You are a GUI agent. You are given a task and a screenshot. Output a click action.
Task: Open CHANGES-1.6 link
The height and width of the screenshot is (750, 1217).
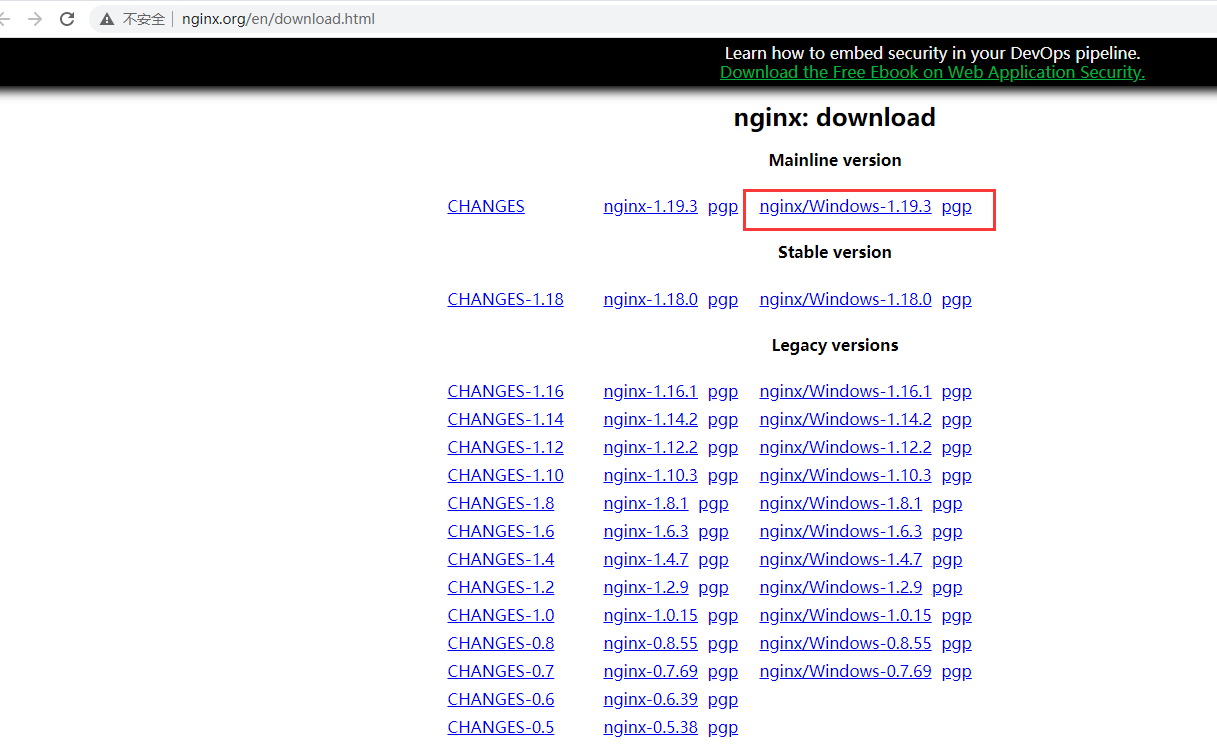click(x=500, y=531)
